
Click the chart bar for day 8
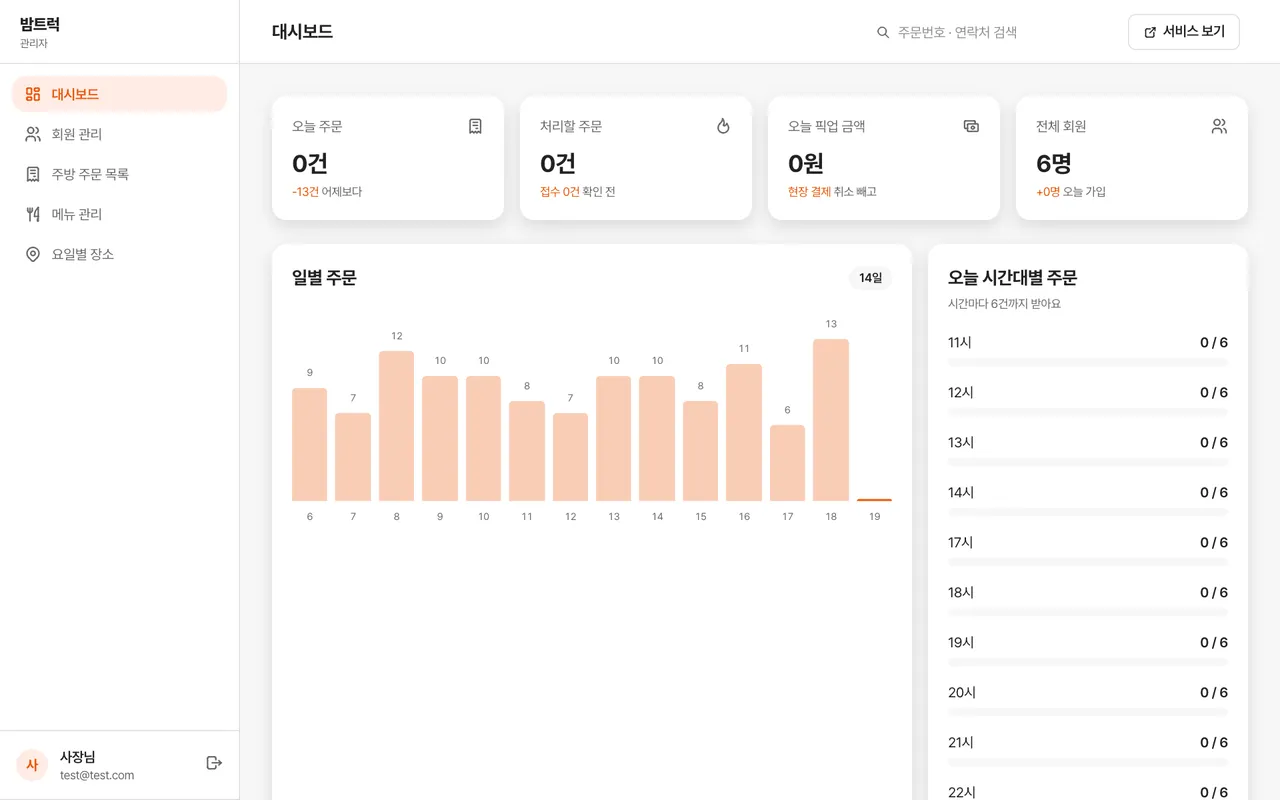396,426
